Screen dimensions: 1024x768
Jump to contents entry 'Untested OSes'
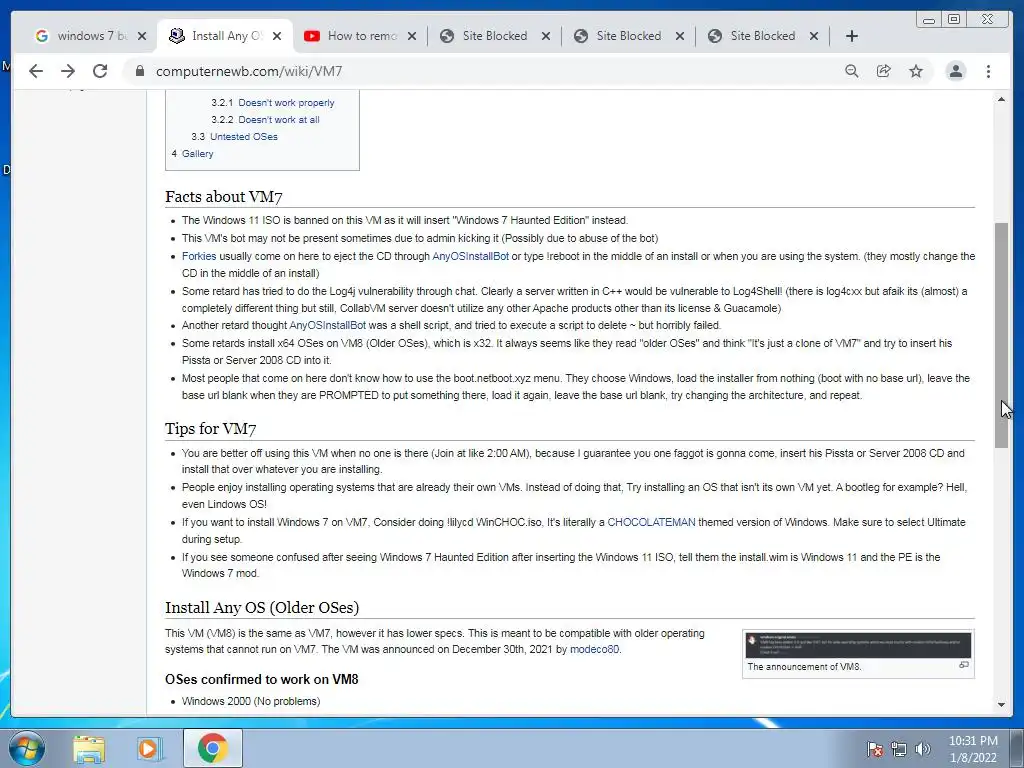tap(244, 136)
